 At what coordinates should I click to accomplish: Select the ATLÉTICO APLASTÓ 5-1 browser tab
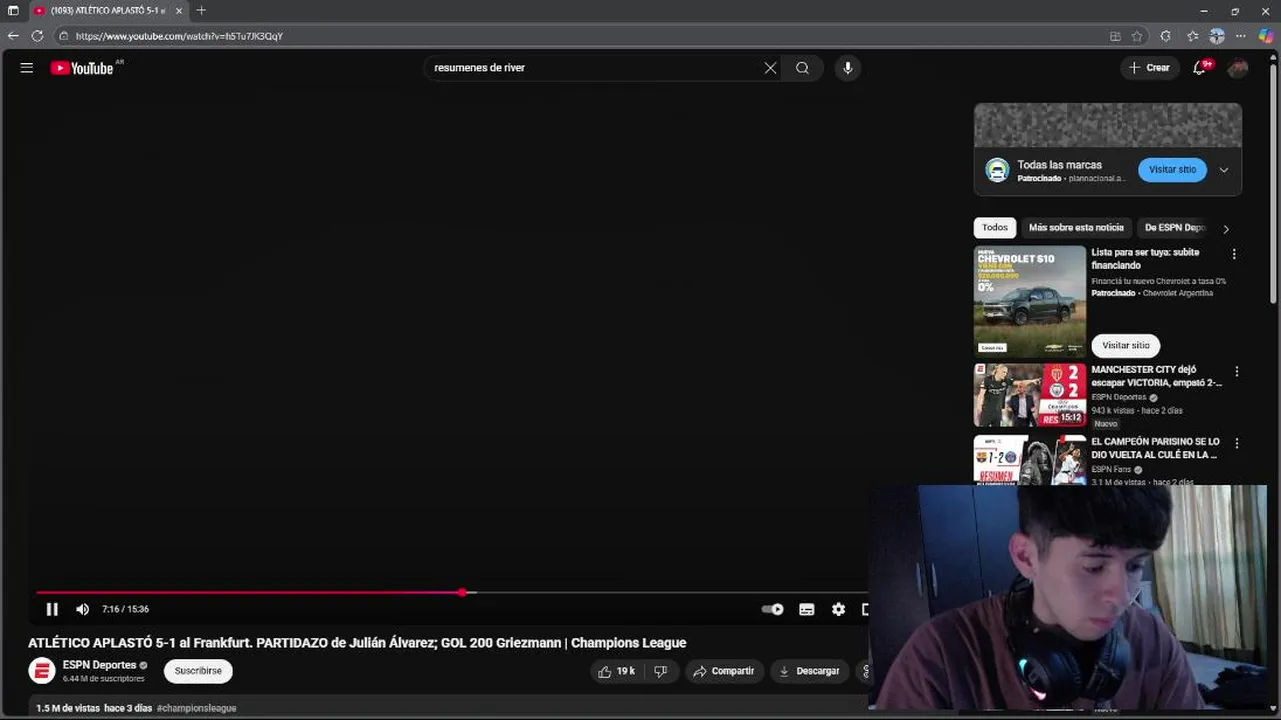[x=108, y=10]
